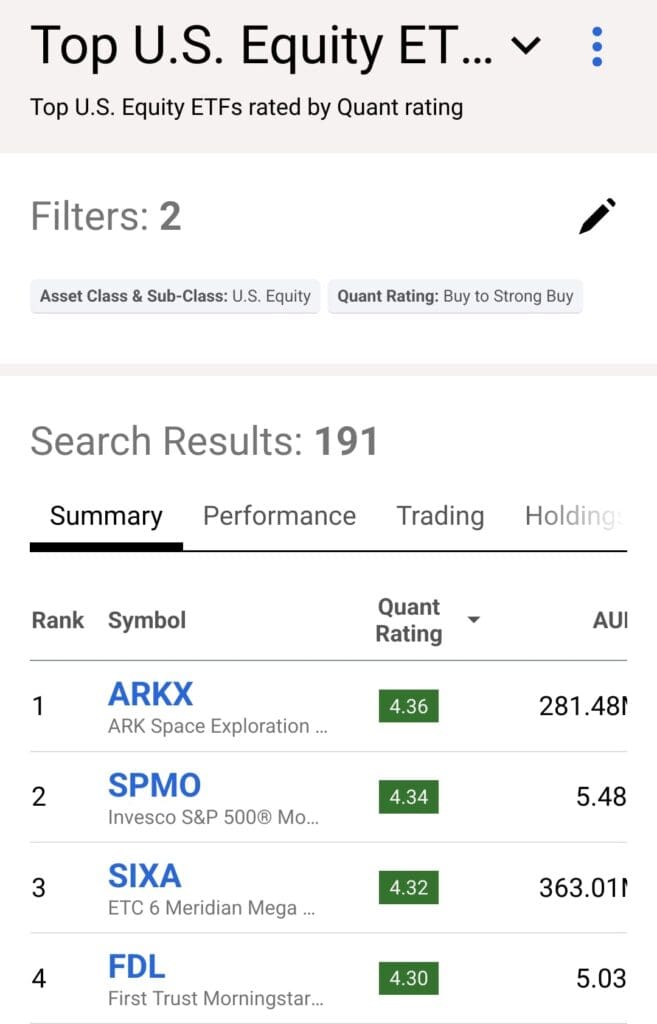
Task: Click the Asset Class & Sub-Class filter chip
Action: pyautogui.click(x=175, y=296)
